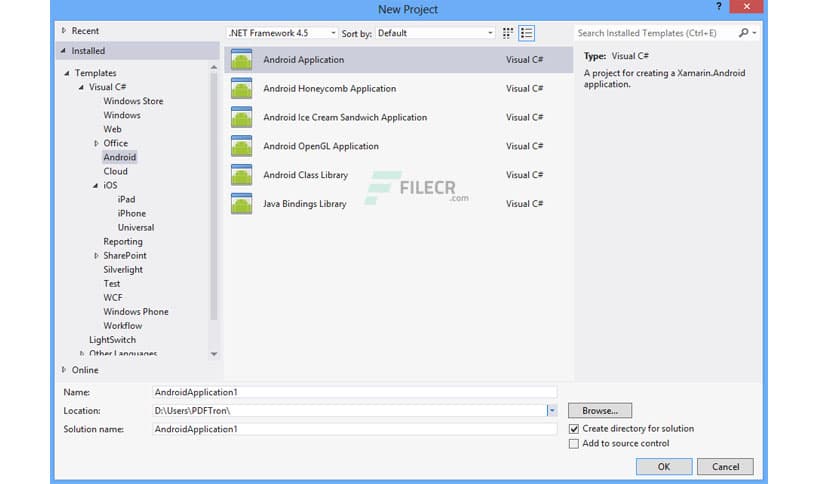Collapse the Installed section
836x484 pixels.
point(63,51)
